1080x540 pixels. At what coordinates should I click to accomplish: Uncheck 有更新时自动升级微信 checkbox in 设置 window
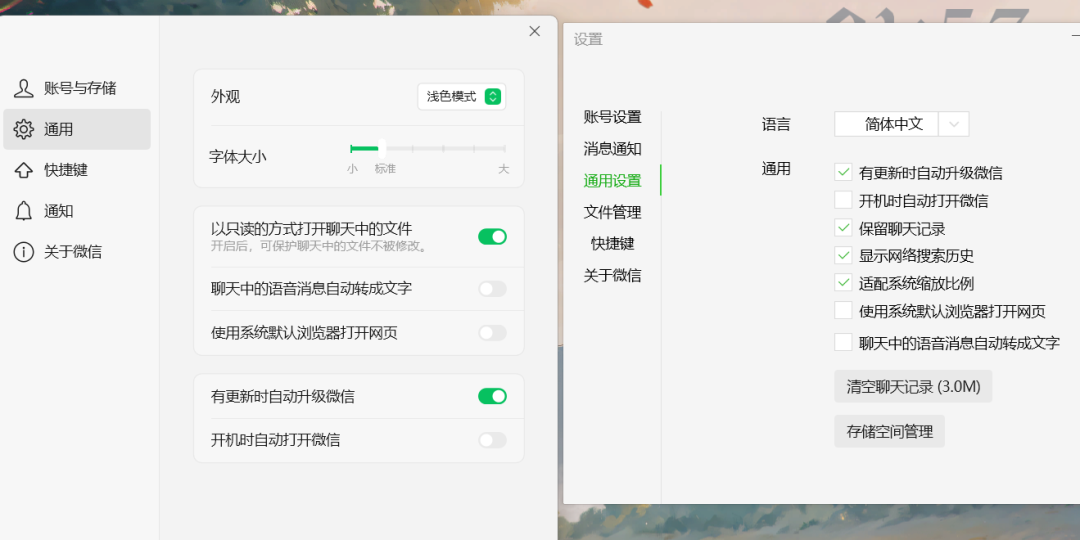(843, 172)
